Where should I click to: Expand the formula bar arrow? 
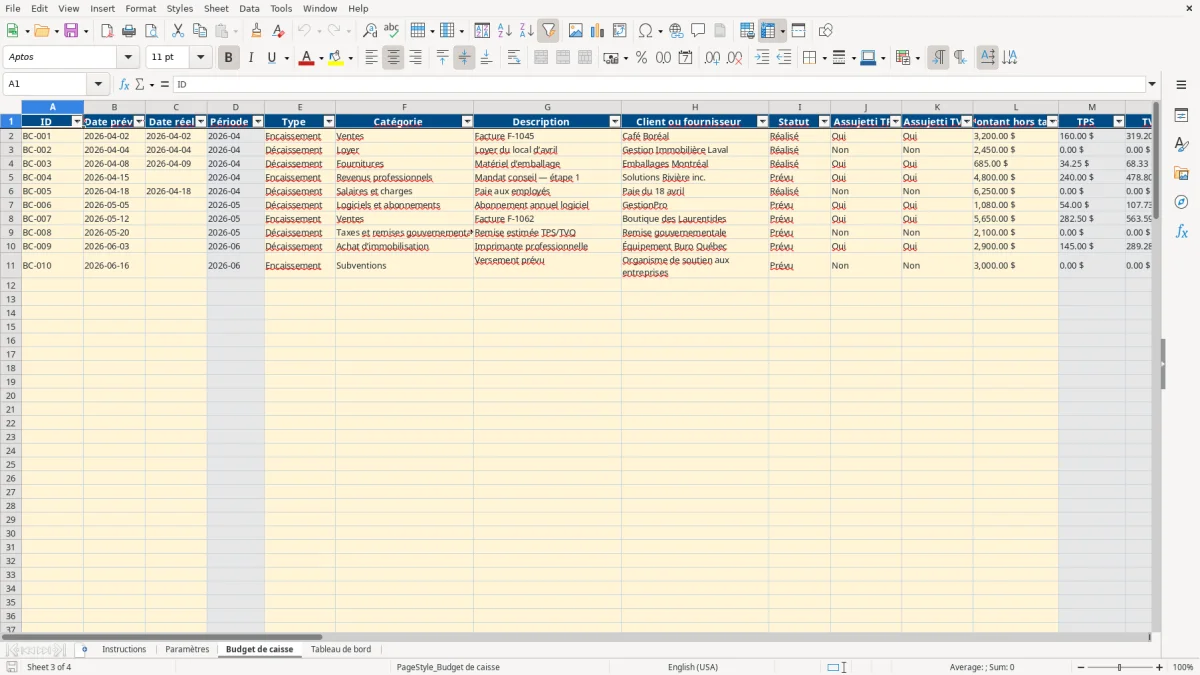click(x=1152, y=84)
